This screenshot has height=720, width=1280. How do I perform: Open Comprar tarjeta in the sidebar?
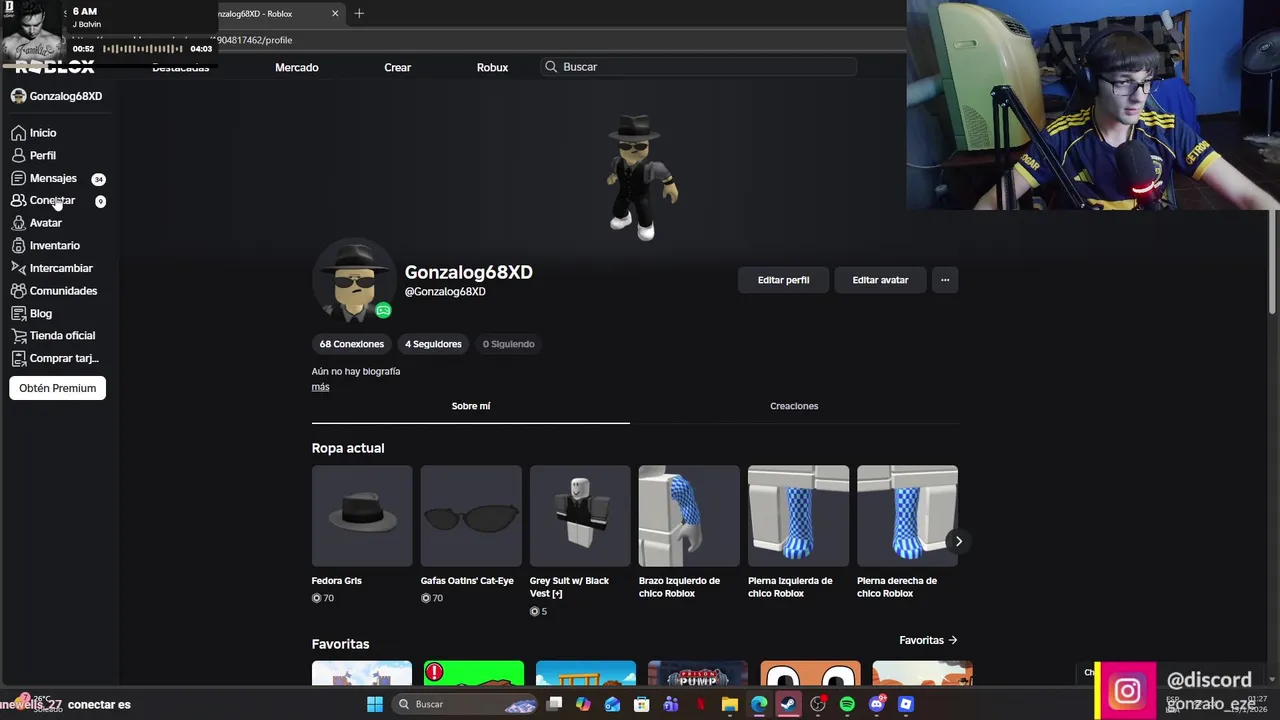63,358
